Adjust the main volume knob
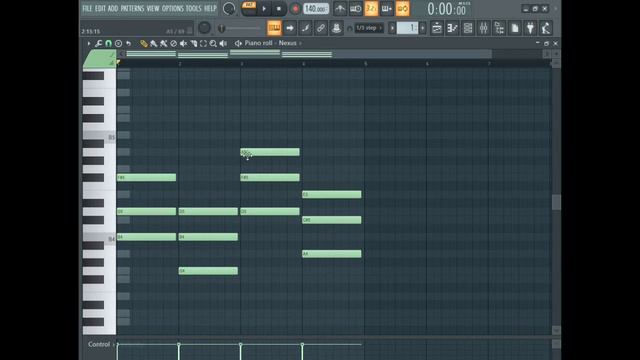This screenshot has width=640, height=360. (x=229, y=9)
